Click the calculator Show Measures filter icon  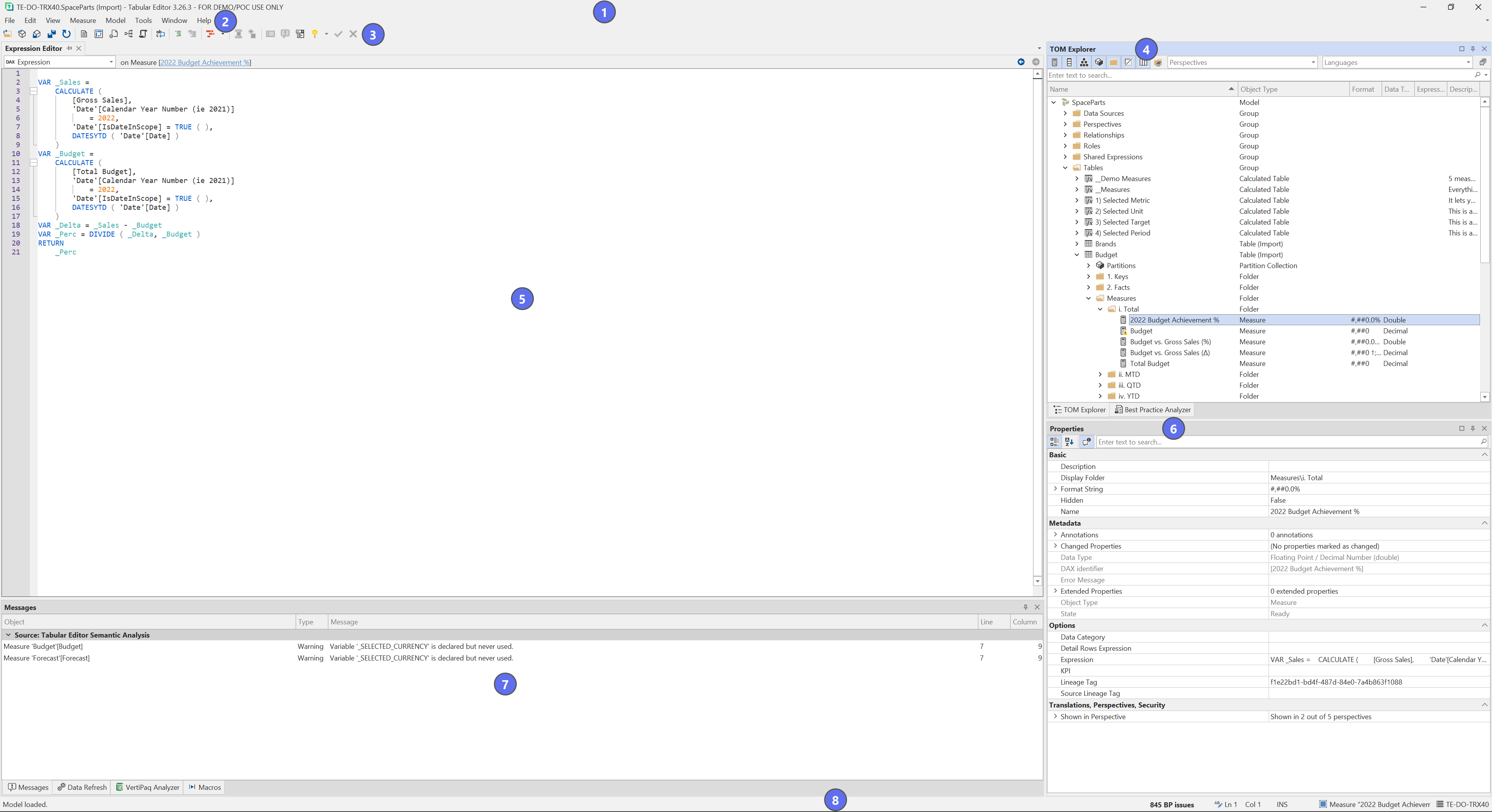1055,62
